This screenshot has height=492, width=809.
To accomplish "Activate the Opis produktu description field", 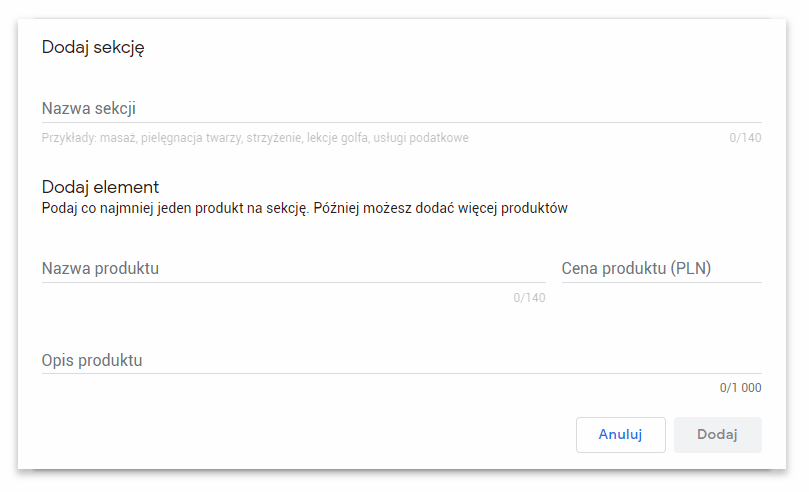I will 401,360.
